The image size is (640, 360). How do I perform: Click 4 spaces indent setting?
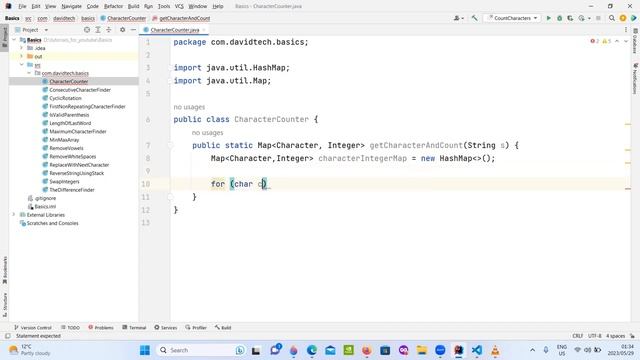click(x=616, y=336)
